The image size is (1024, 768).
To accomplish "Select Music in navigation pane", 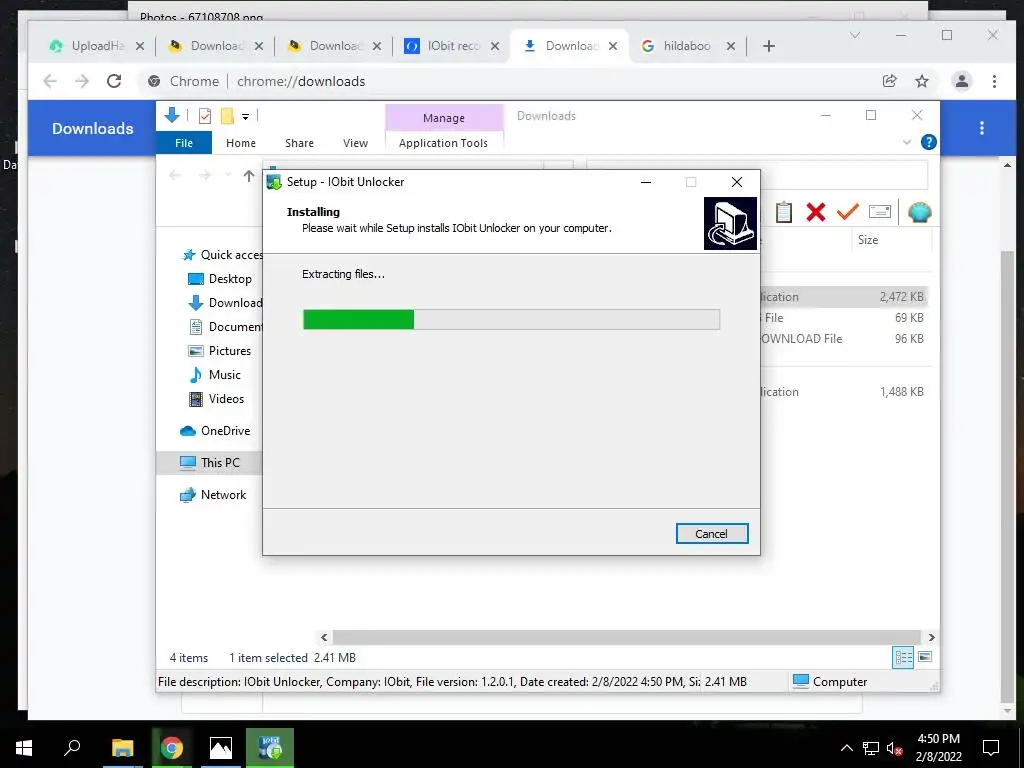I will coord(216,375).
